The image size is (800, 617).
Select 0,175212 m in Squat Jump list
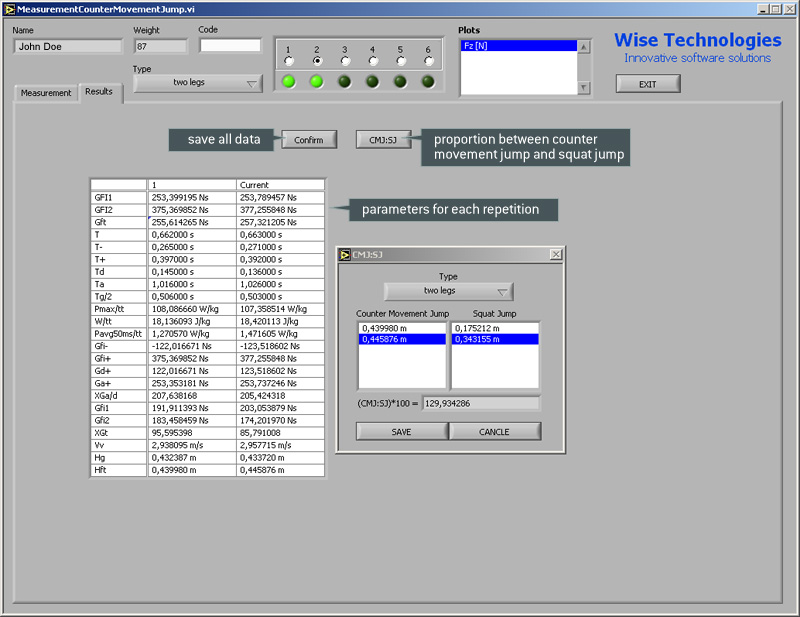click(x=495, y=328)
